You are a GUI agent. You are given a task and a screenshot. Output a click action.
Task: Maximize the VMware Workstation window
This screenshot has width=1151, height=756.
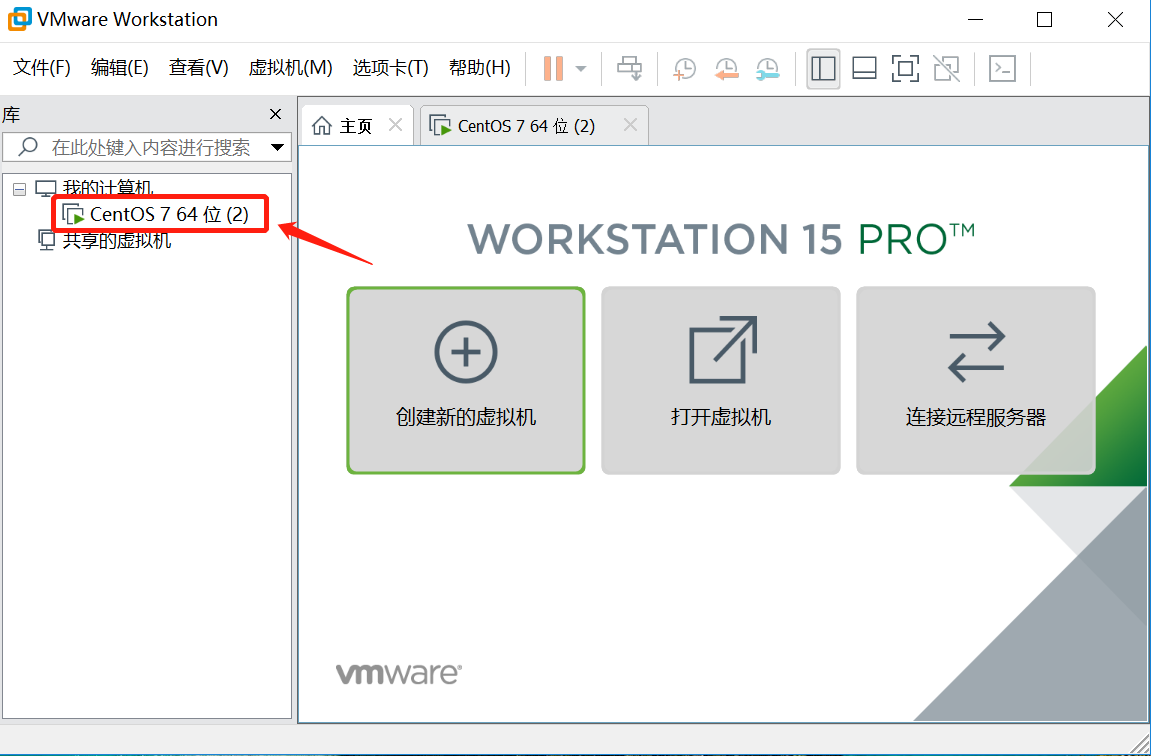[x=1045, y=20]
